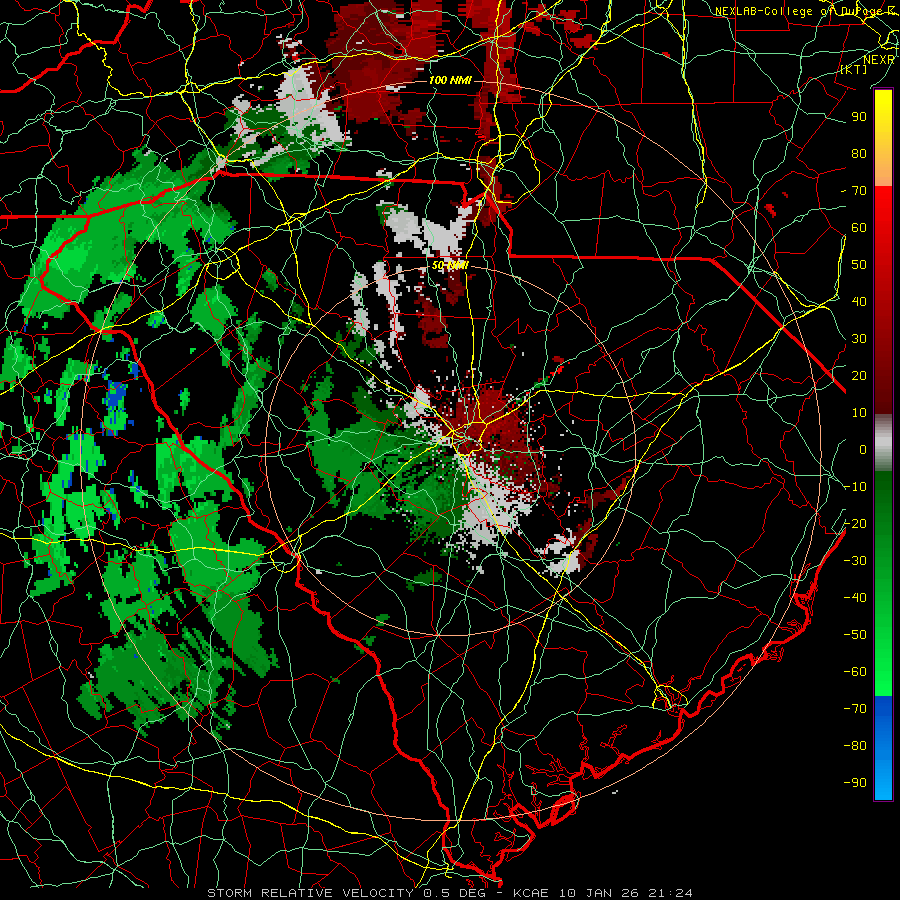Click the -60 scale label
The image size is (900, 900).
(855, 672)
